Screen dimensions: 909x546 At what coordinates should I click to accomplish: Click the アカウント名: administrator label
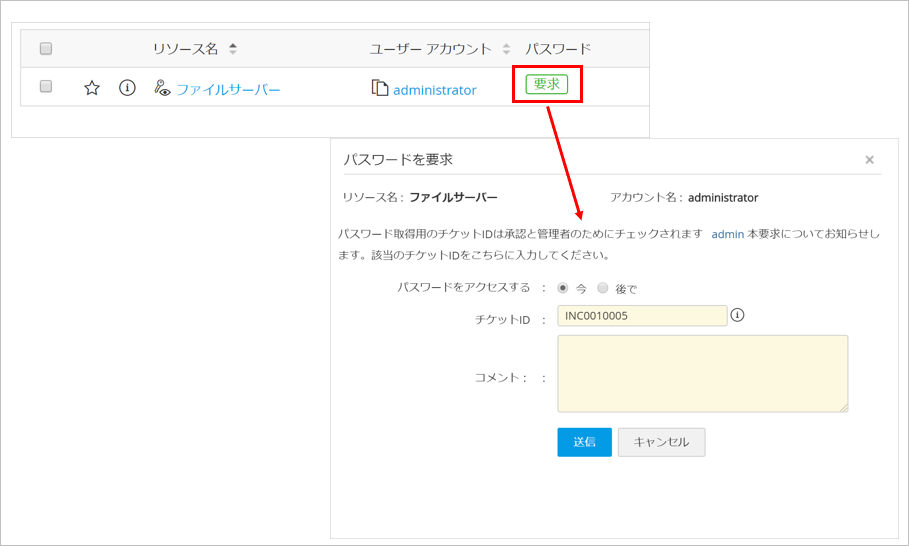(x=684, y=198)
